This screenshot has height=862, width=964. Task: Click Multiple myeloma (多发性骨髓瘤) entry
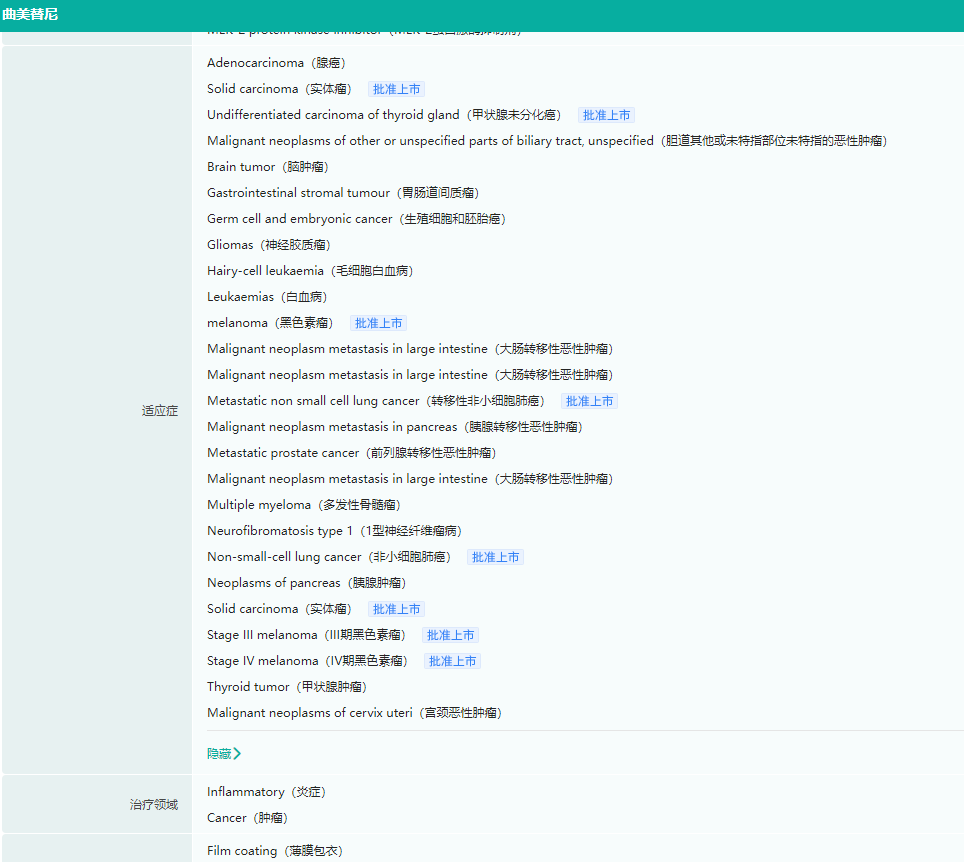(x=304, y=505)
